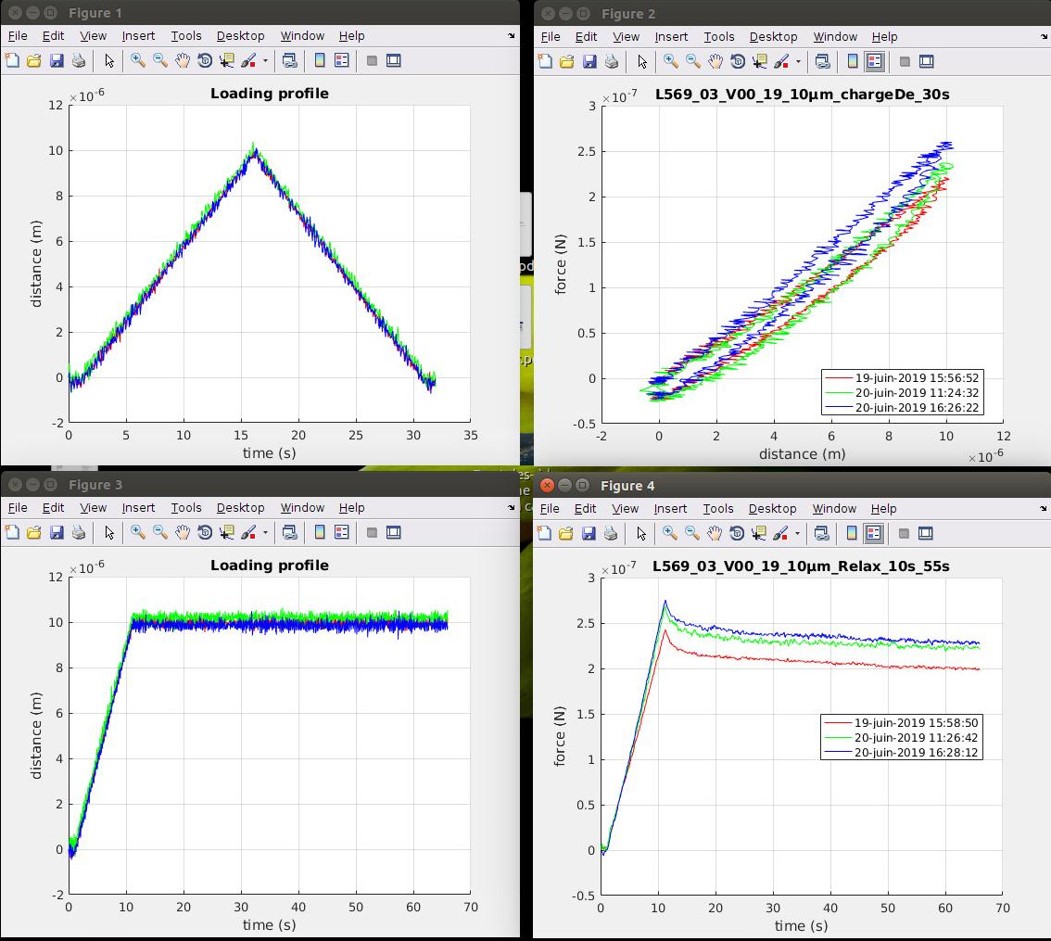Viewport: 1051px width, 941px height.
Task: Open the Tools menu in Figure 2
Action: 718,37
